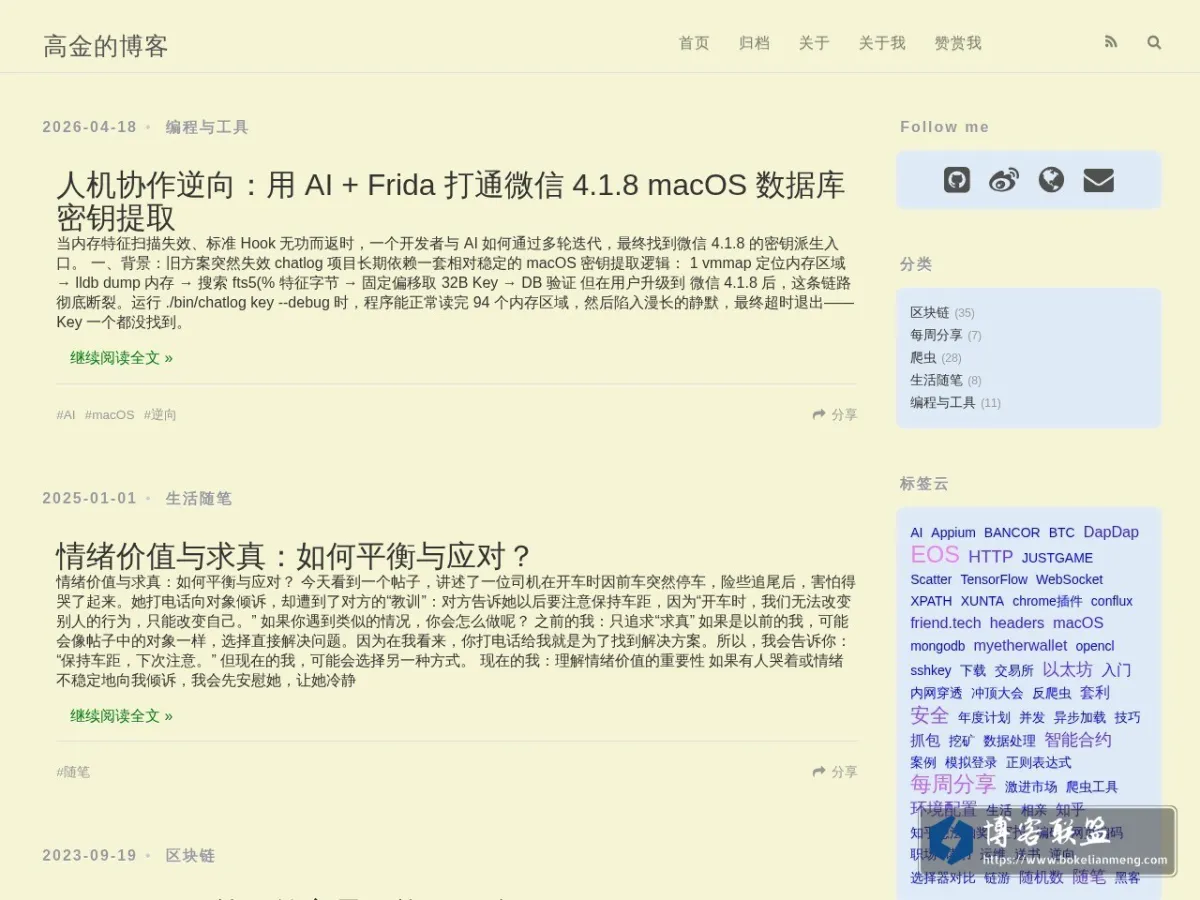Image resolution: width=1200 pixels, height=900 pixels.
Task: Open the 关于 navigation item
Action: pyautogui.click(x=814, y=43)
